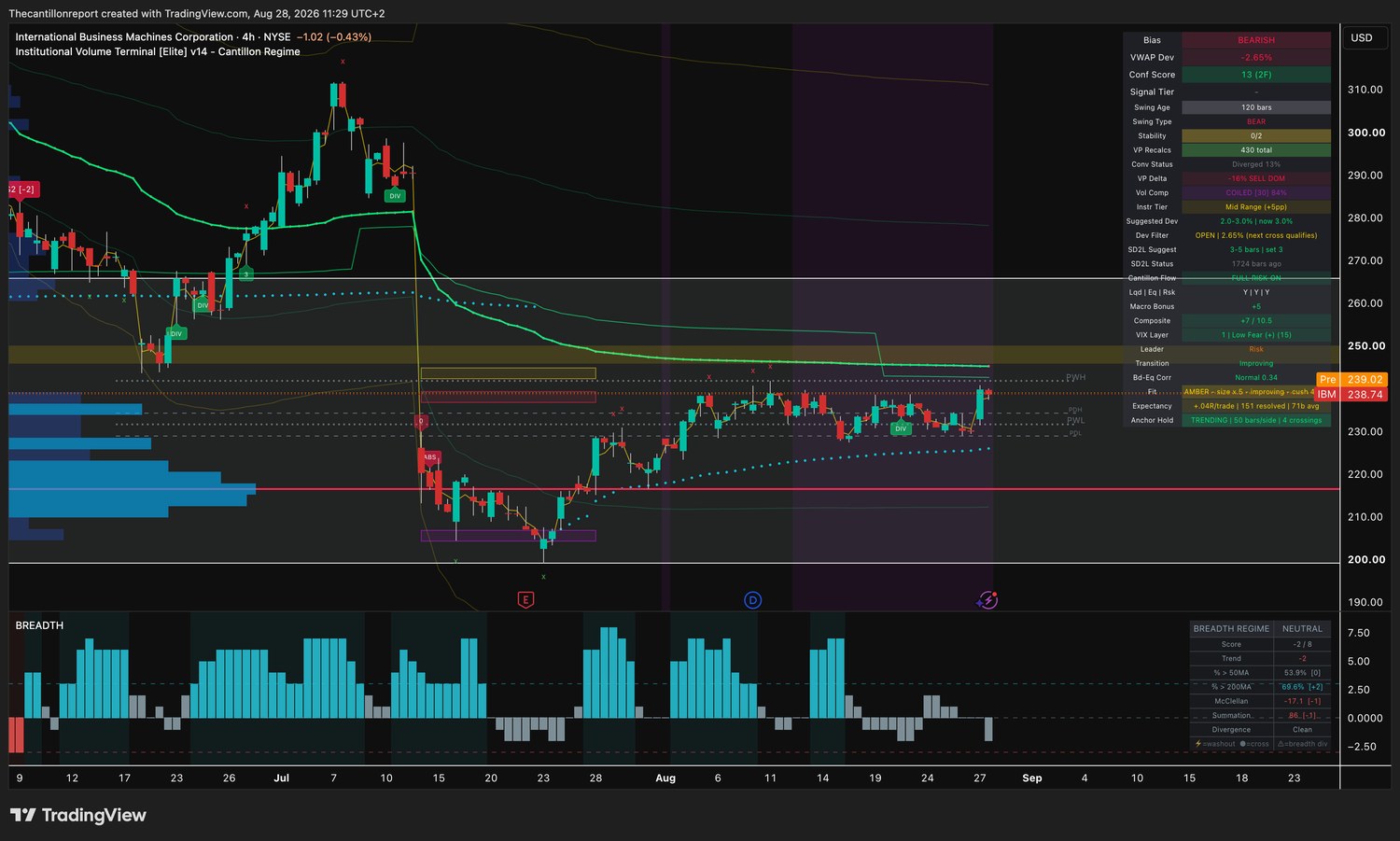This screenshot has height=841, width=1400.
Task: Click the BREADTH REGIME header cell
Action: click(1231, 629)
